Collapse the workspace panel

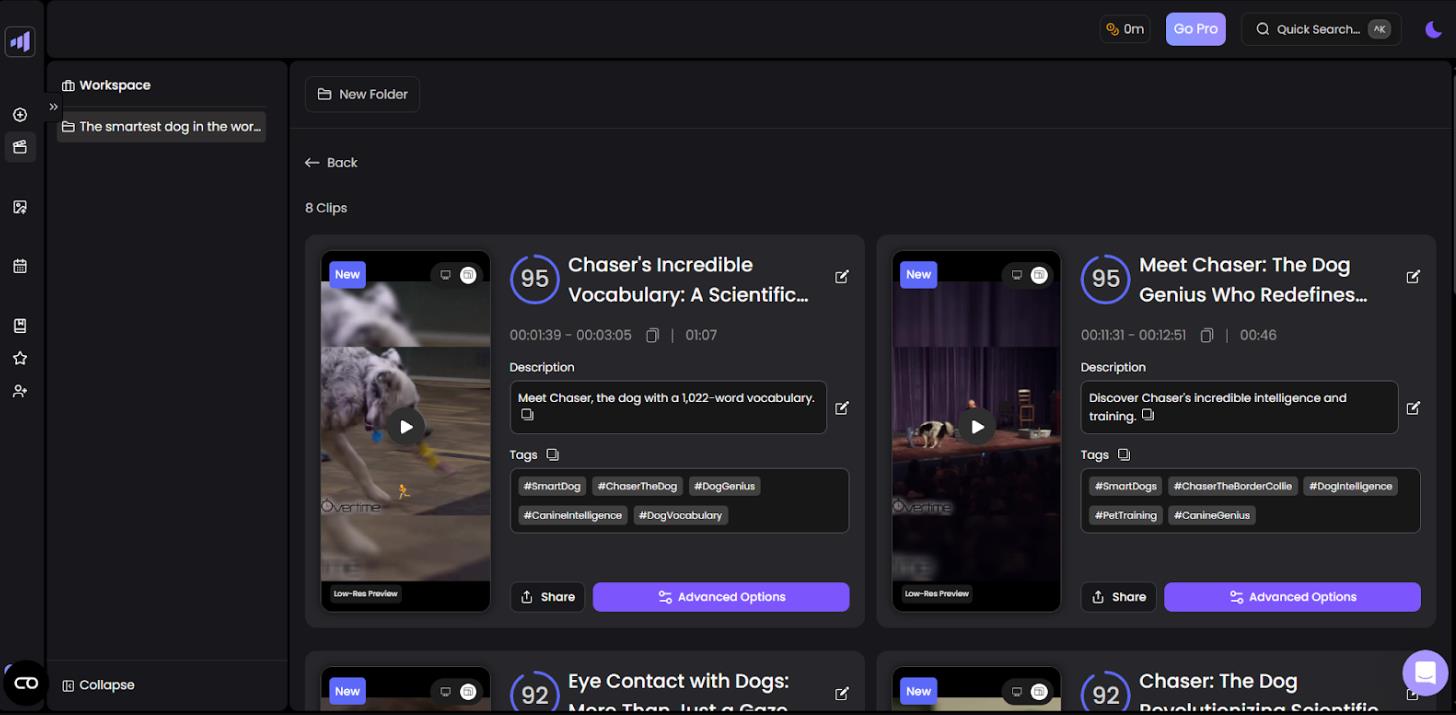[x=98, y=685]
